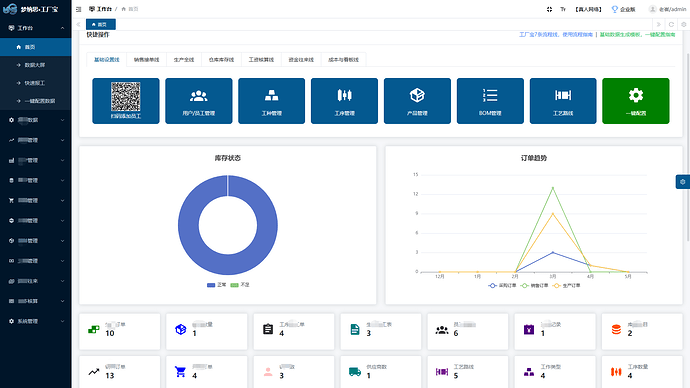
Task: Open 数据大屏 in the sidebar
Action: (36, 65)
